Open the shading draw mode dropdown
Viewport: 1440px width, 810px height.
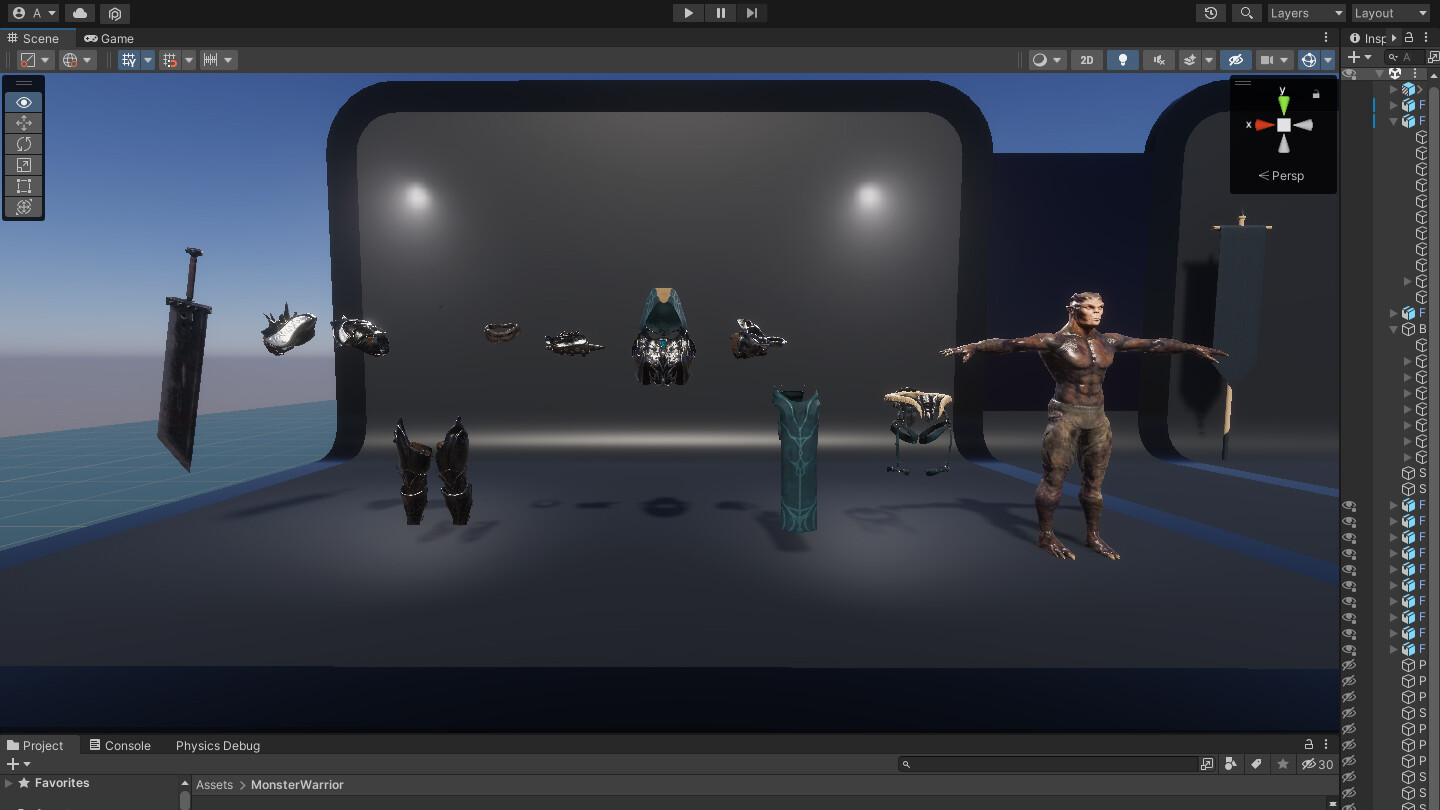click(1046, 60)
